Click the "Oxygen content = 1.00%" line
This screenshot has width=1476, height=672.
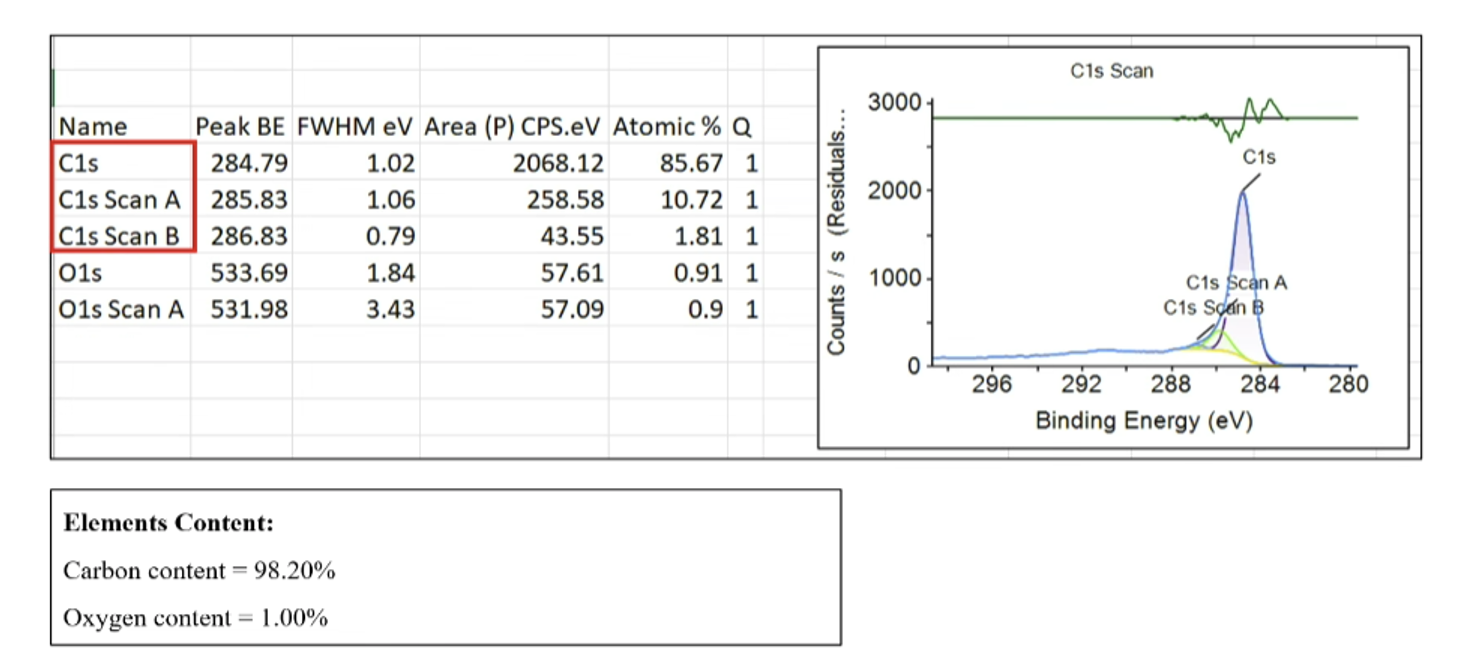pyautogui.click(x=195, y=618)
